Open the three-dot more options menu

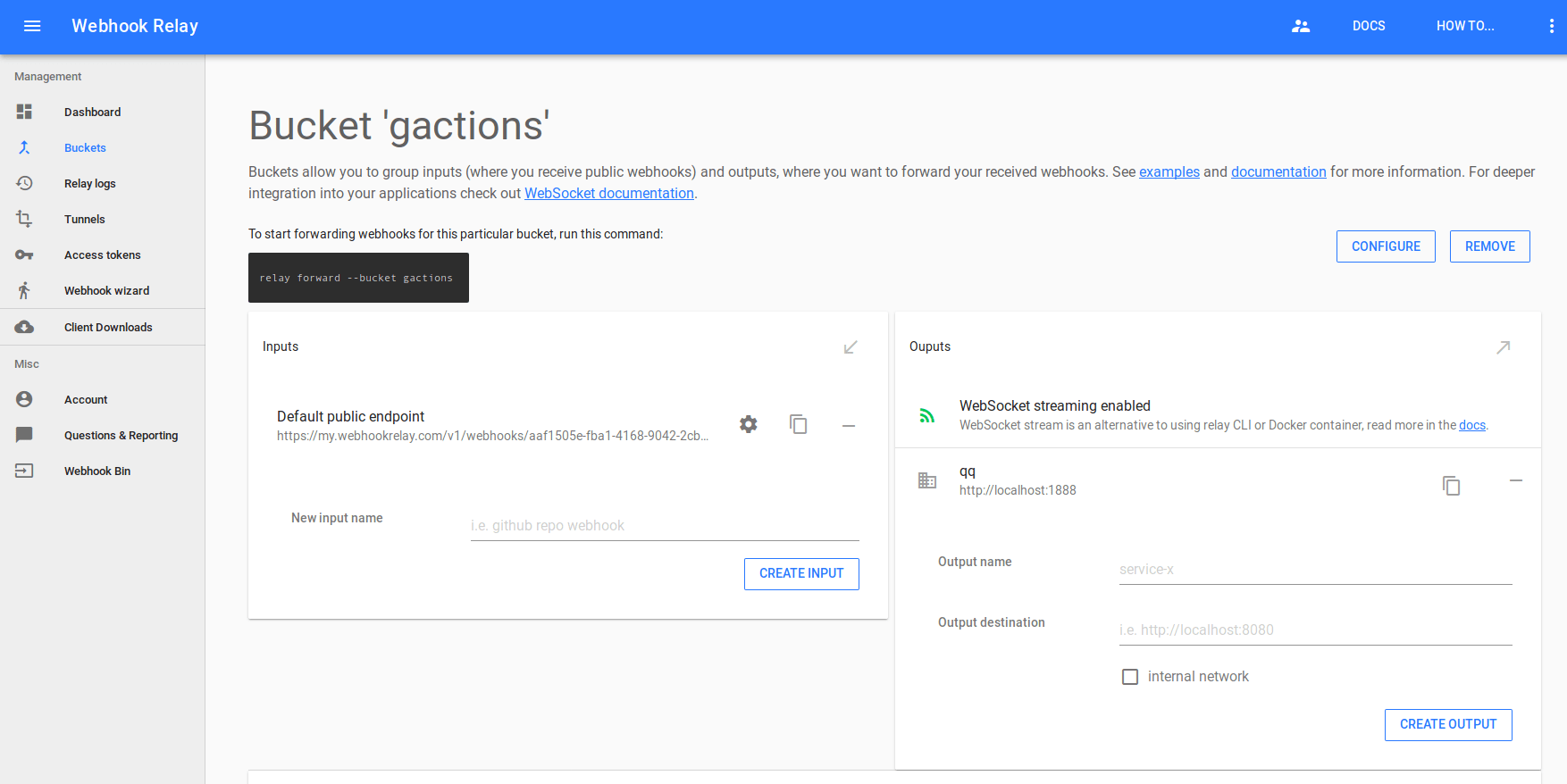(1551, 26)
